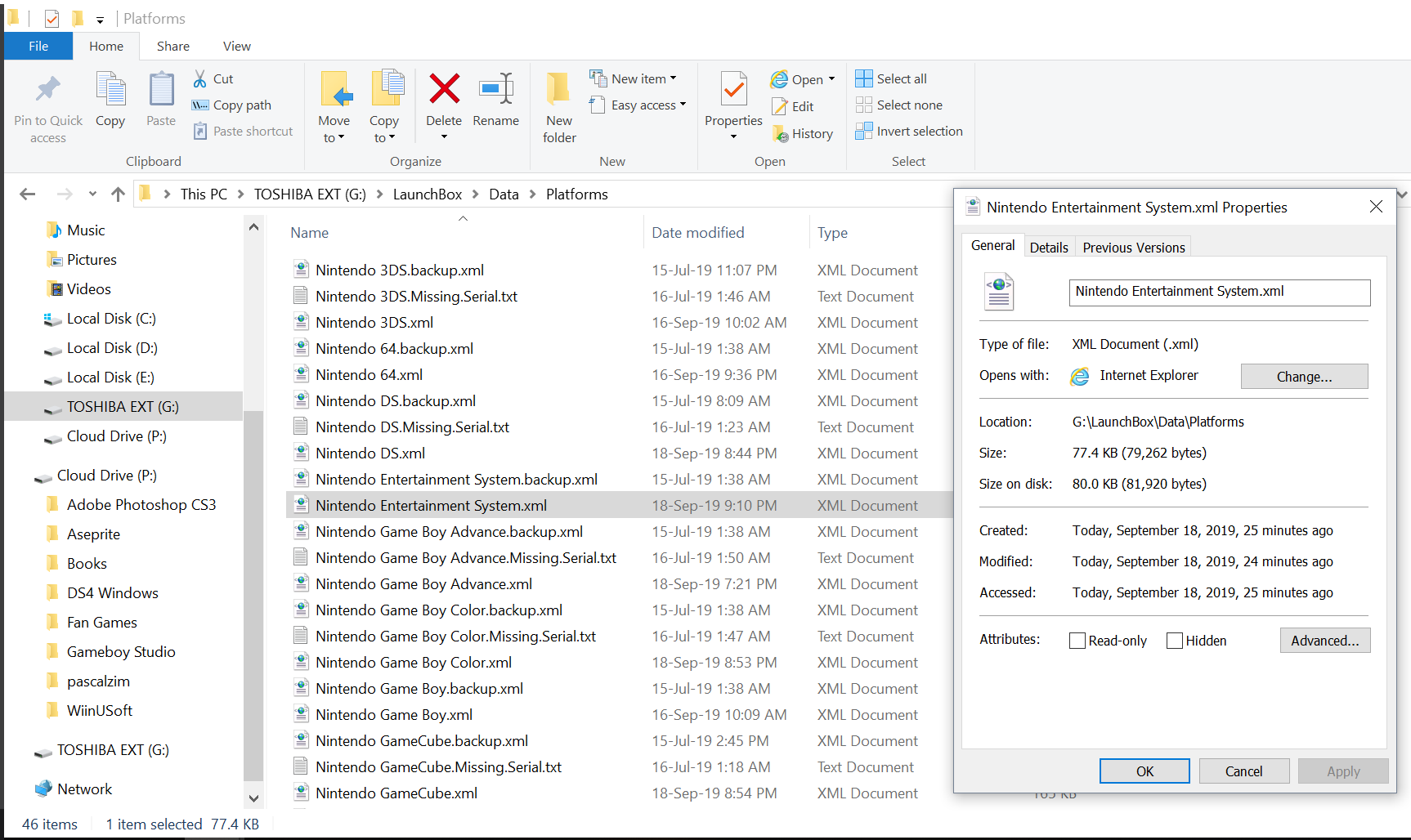
Task: Click icon of Nintendo DS.Missing.Serial.txt
Action: point(301,427)
